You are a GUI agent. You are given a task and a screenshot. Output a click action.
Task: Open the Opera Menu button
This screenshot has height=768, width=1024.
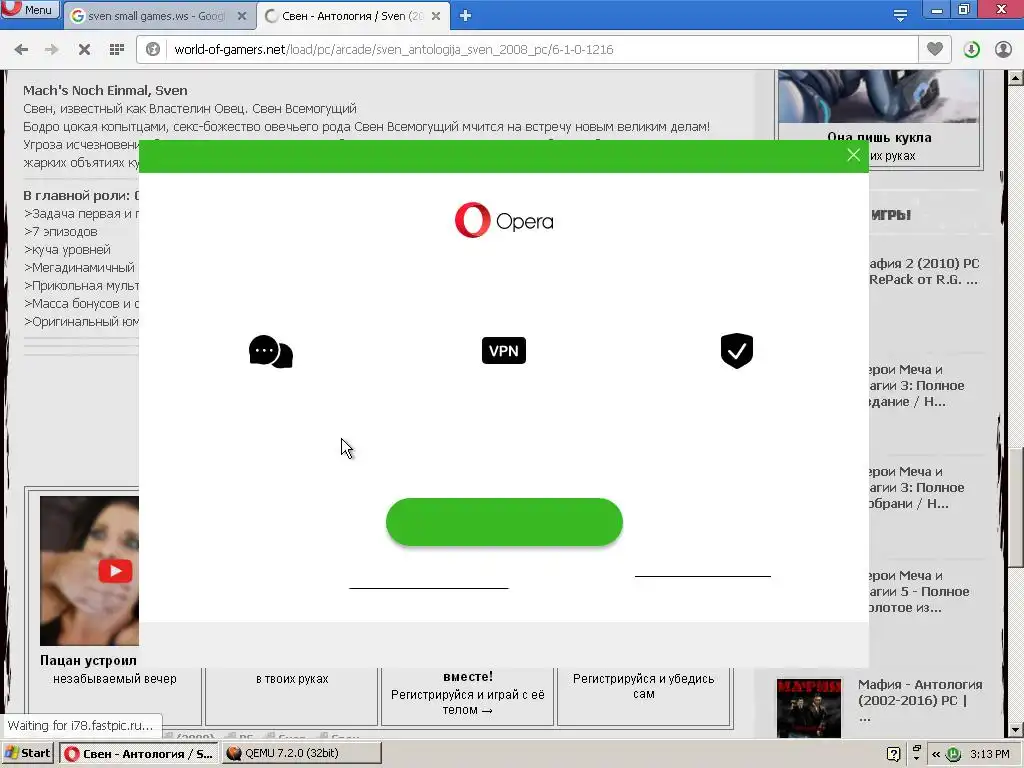point(29,9)
